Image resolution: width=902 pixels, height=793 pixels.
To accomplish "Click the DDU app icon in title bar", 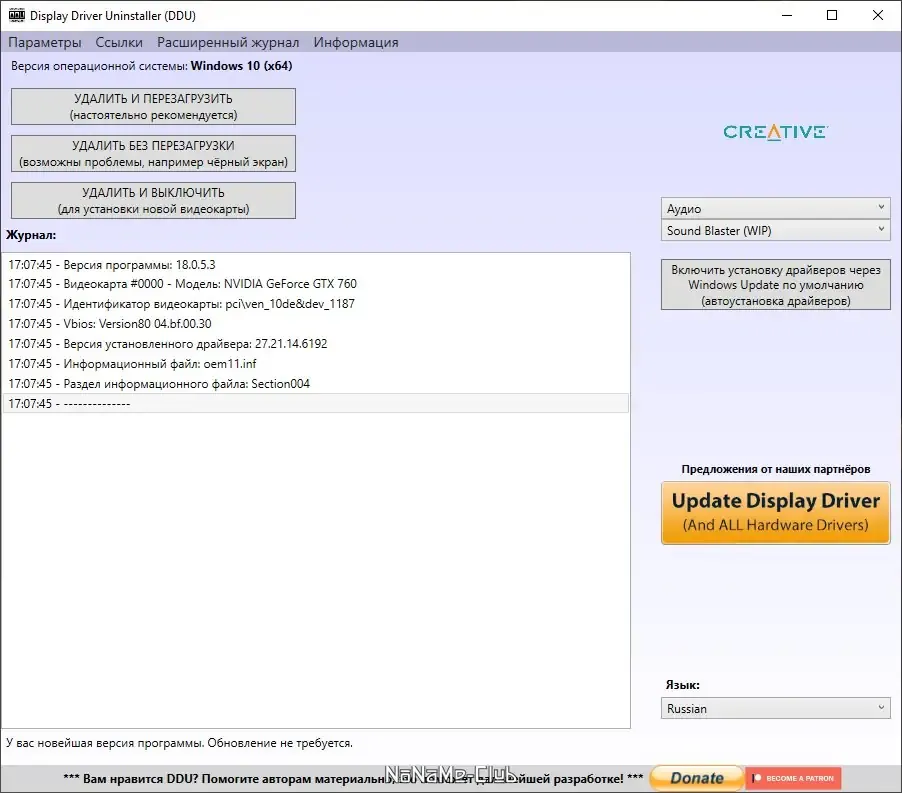I will tap(17, 16).
